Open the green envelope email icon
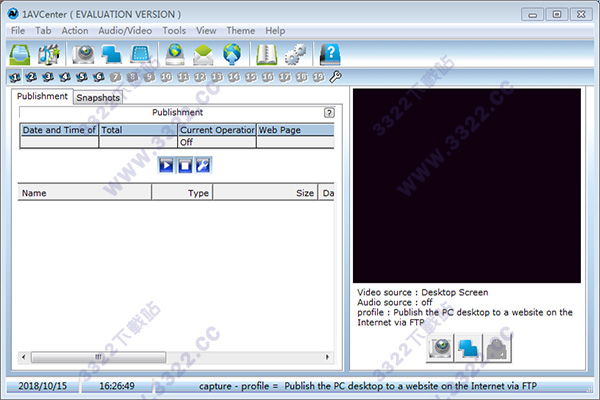This screenshot has height=400, width=600. (203, 55)
